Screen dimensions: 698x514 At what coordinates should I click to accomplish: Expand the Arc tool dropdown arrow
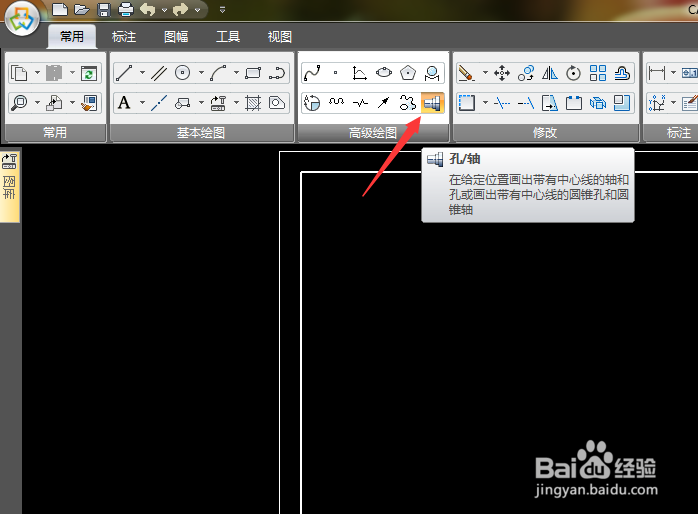tap(236, 73)
